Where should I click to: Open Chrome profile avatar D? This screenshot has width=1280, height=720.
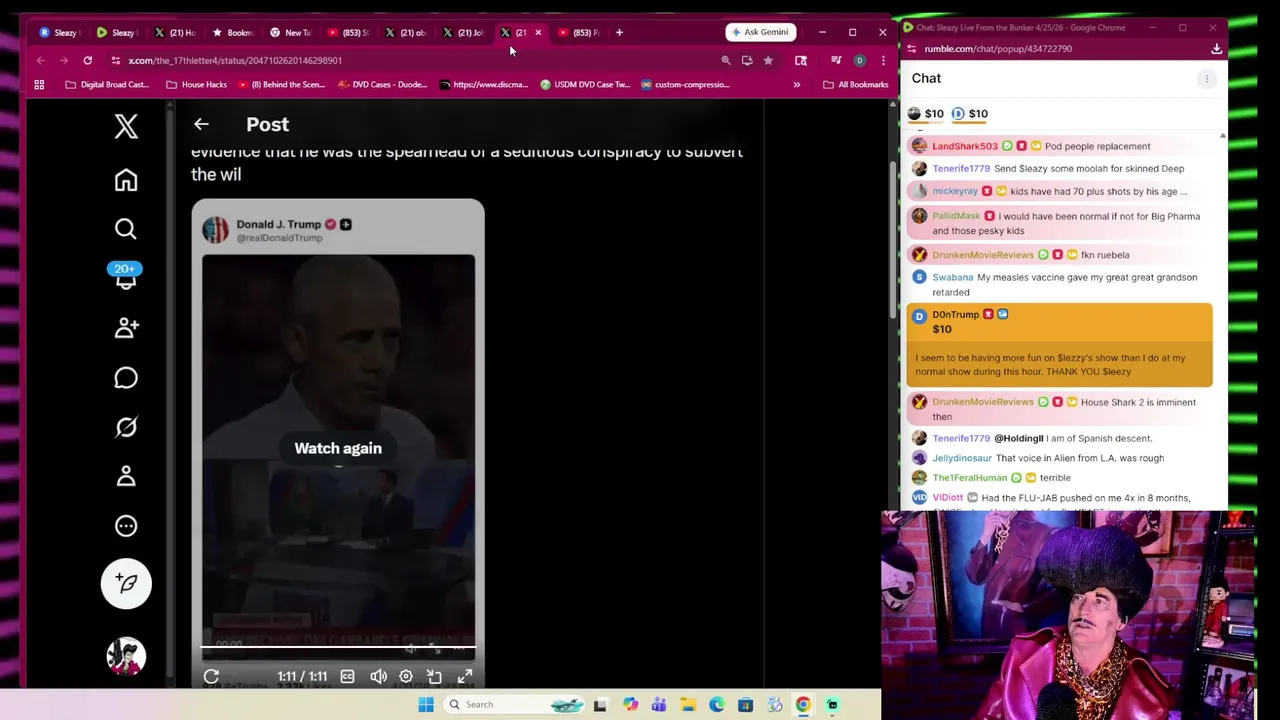859,60
